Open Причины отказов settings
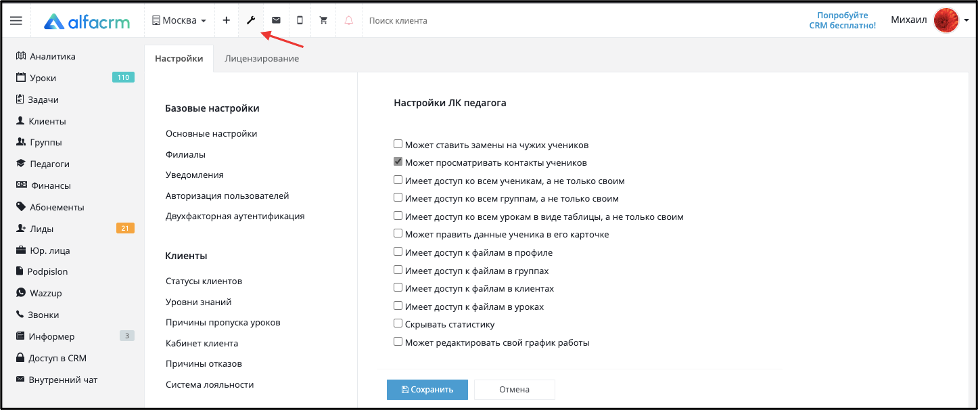The height and width of the screenshot is (410, 979). (204, 364)
